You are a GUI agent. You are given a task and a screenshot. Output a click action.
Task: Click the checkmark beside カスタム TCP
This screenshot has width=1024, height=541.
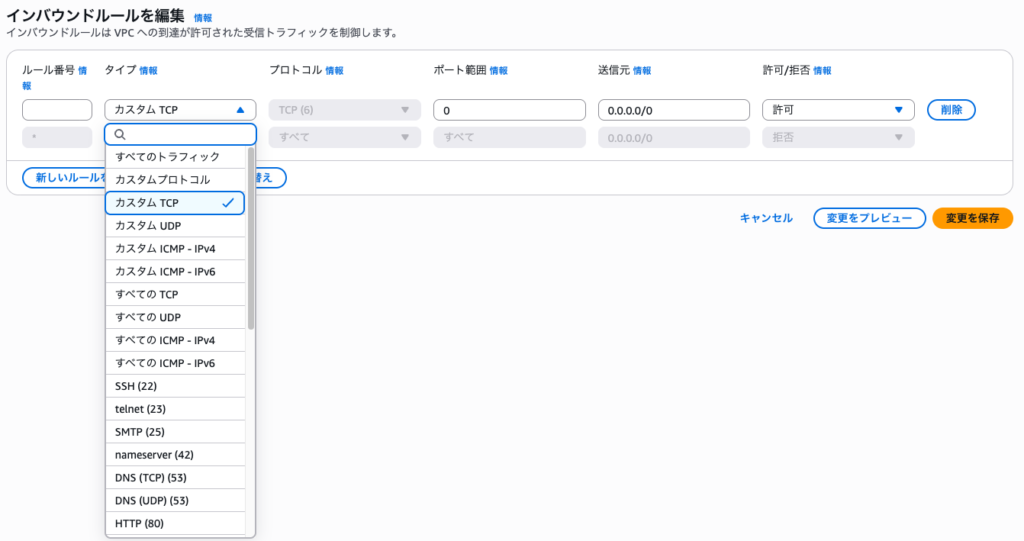pyautogui.click(x=229, y=203)
